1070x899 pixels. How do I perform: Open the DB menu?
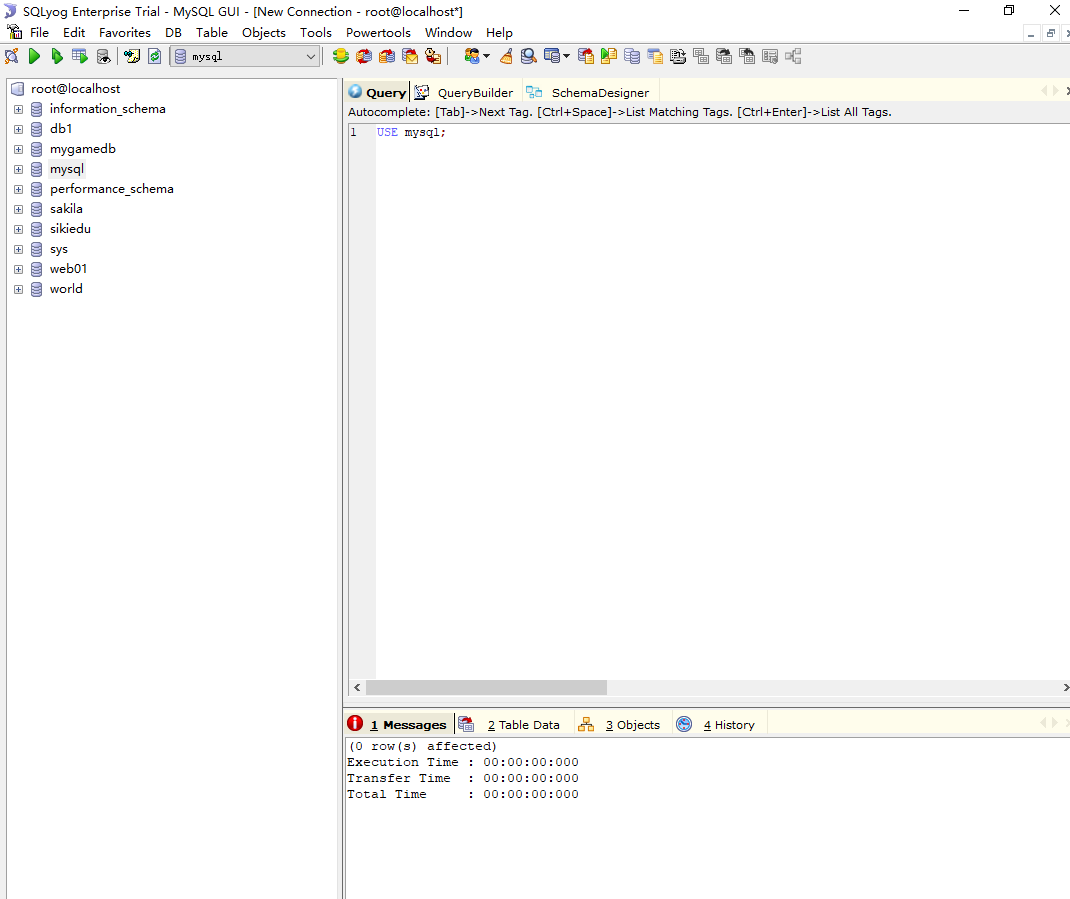pyautogui.click(x=173, y=33)
